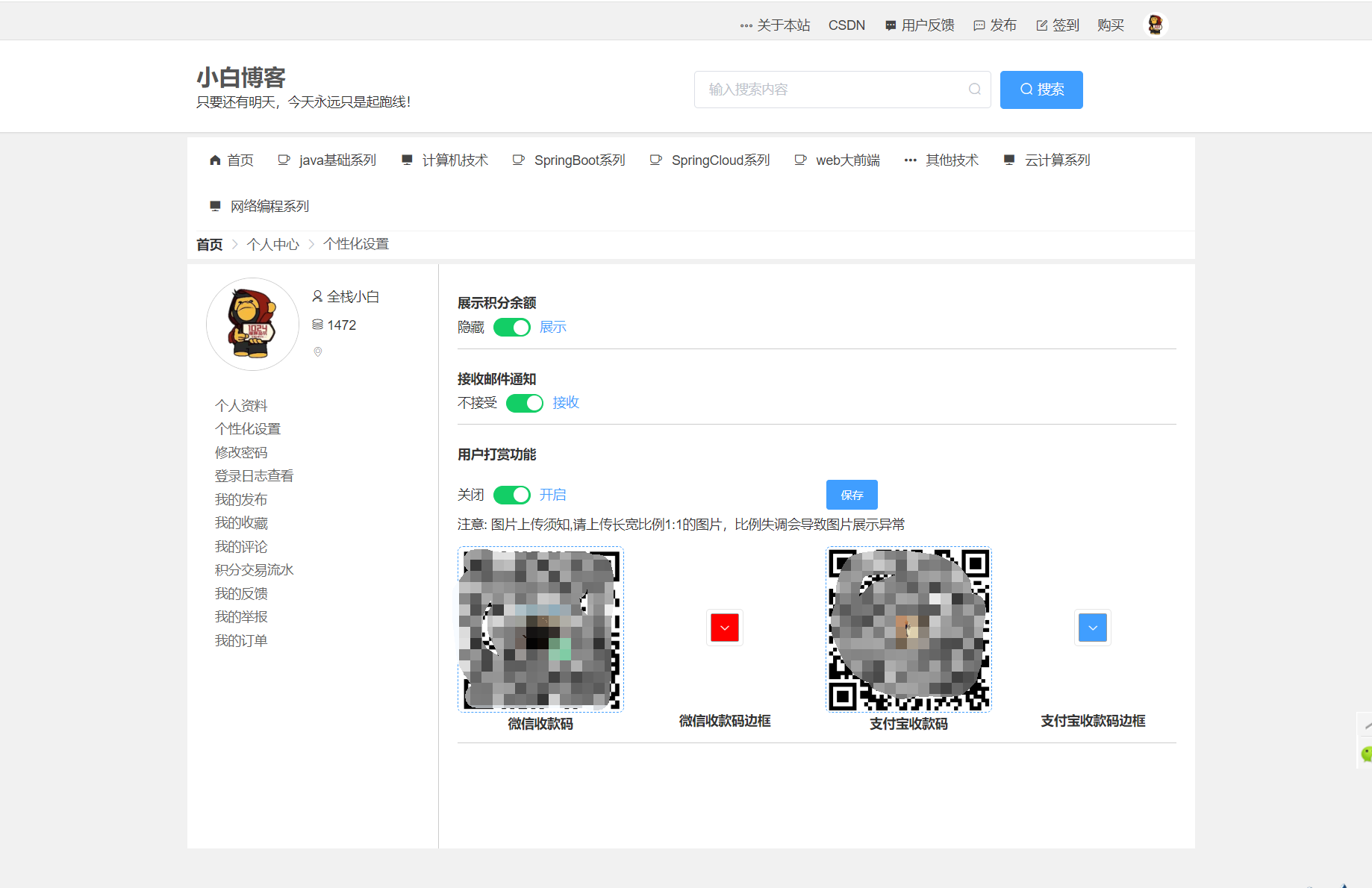Screen dimensions: 1372x888
Task: Open the 修改密码 sidebar link
Action: [240, 451]
